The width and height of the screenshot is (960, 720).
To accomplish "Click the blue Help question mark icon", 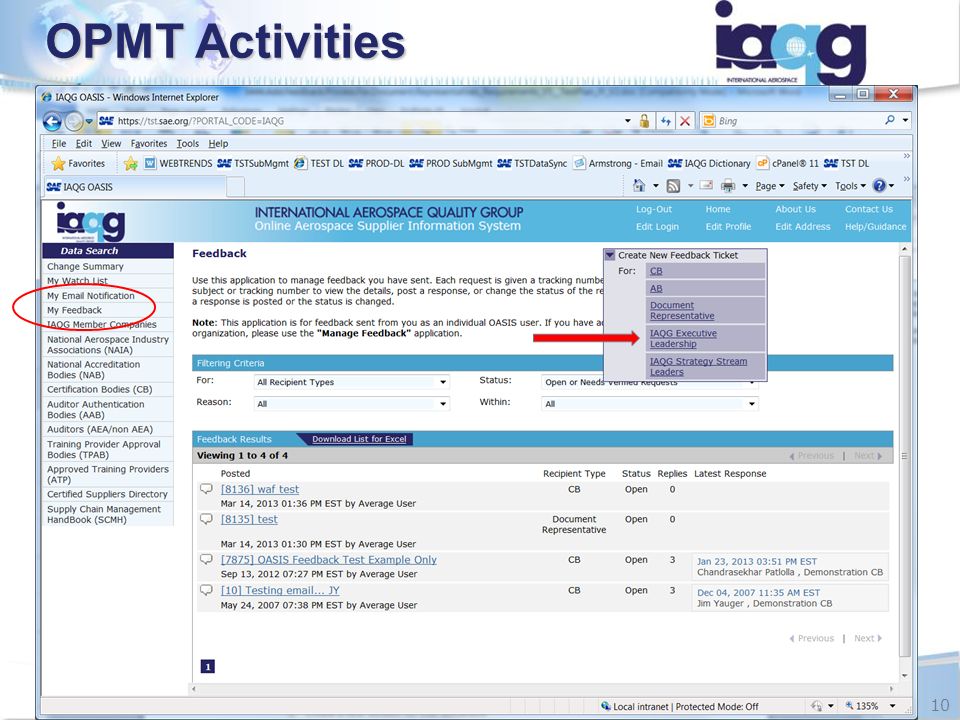I will click(879, 185).
